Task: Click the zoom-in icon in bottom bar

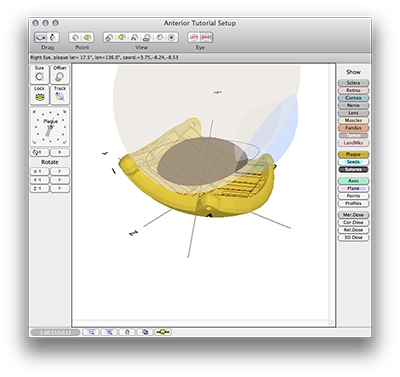Action: (x=91, y=332)
